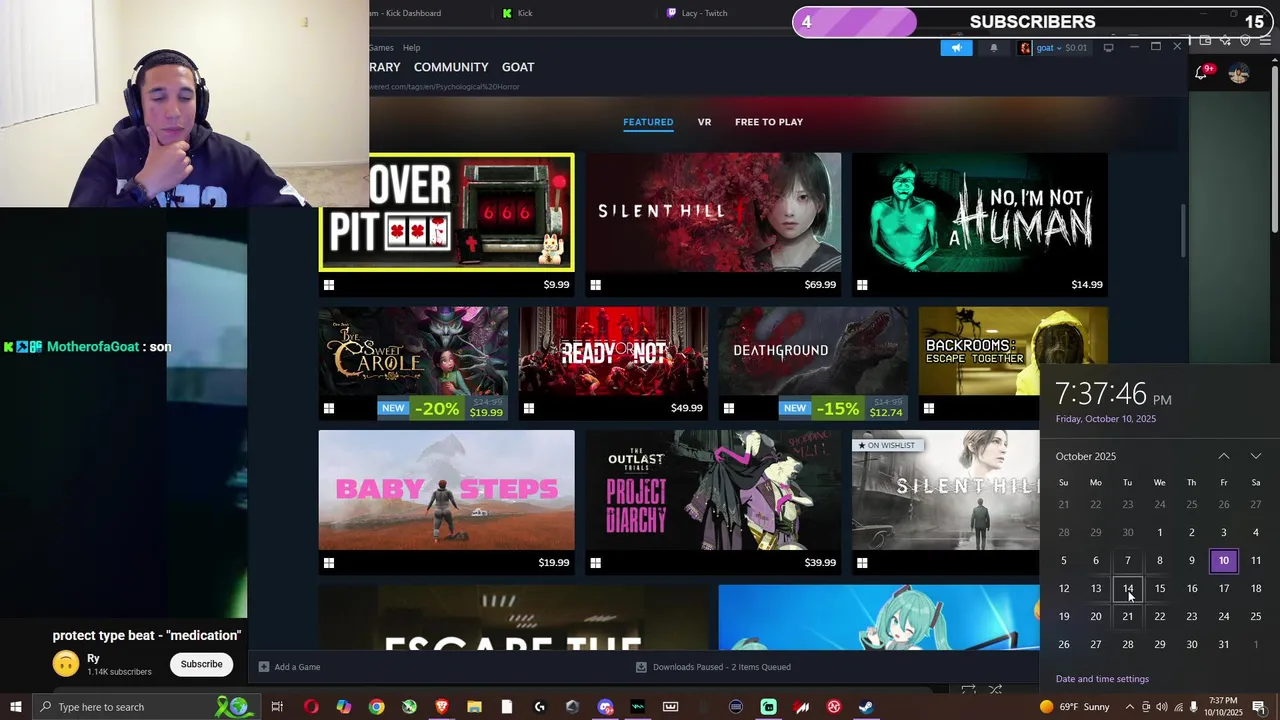Click the Steam store page scrollbar
The image size is (1280, 720).
pos(1184,230)
